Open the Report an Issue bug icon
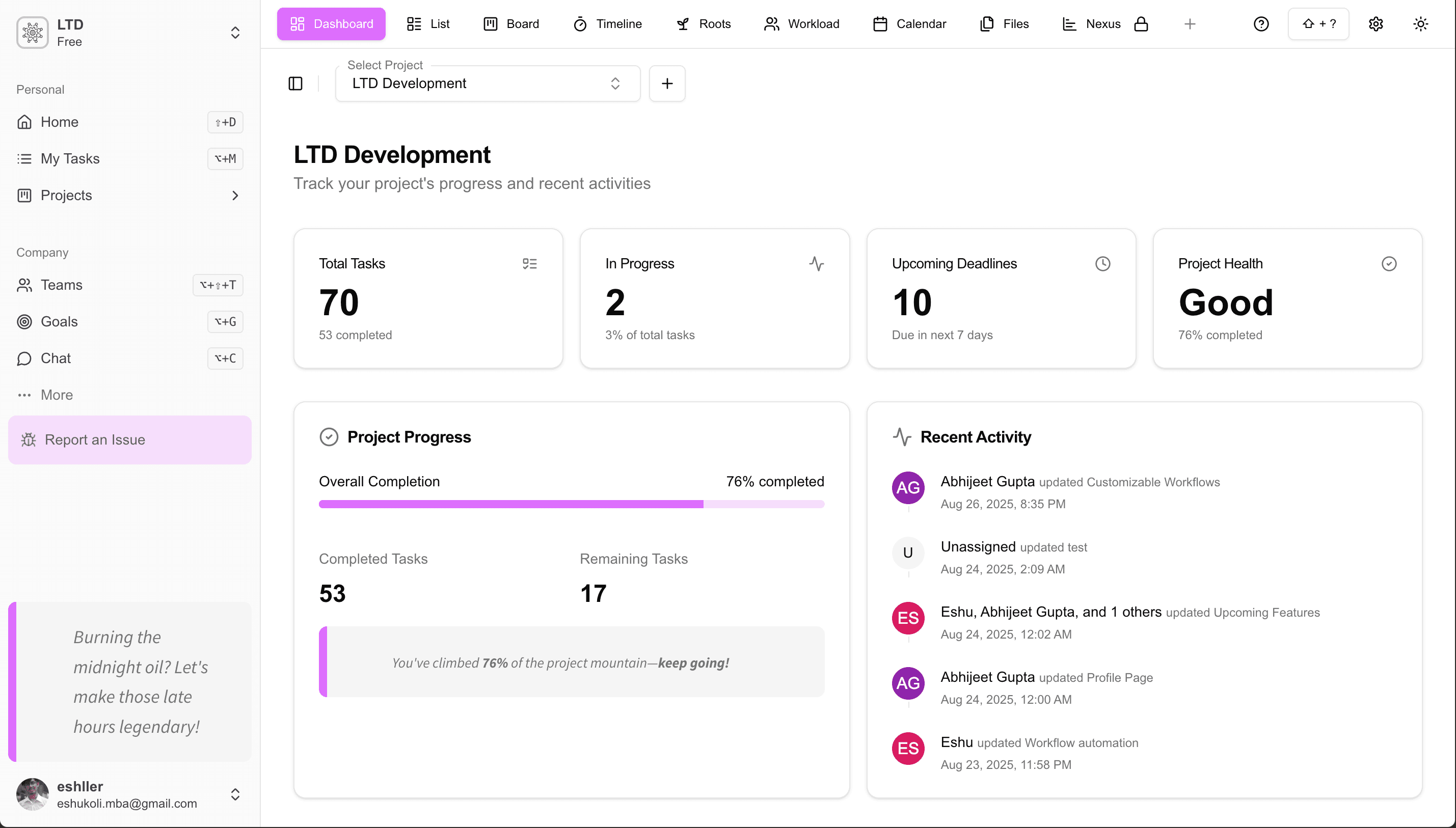Image resolution: width=1456 pixels, height=828 pixels. [x=29, y=439]
